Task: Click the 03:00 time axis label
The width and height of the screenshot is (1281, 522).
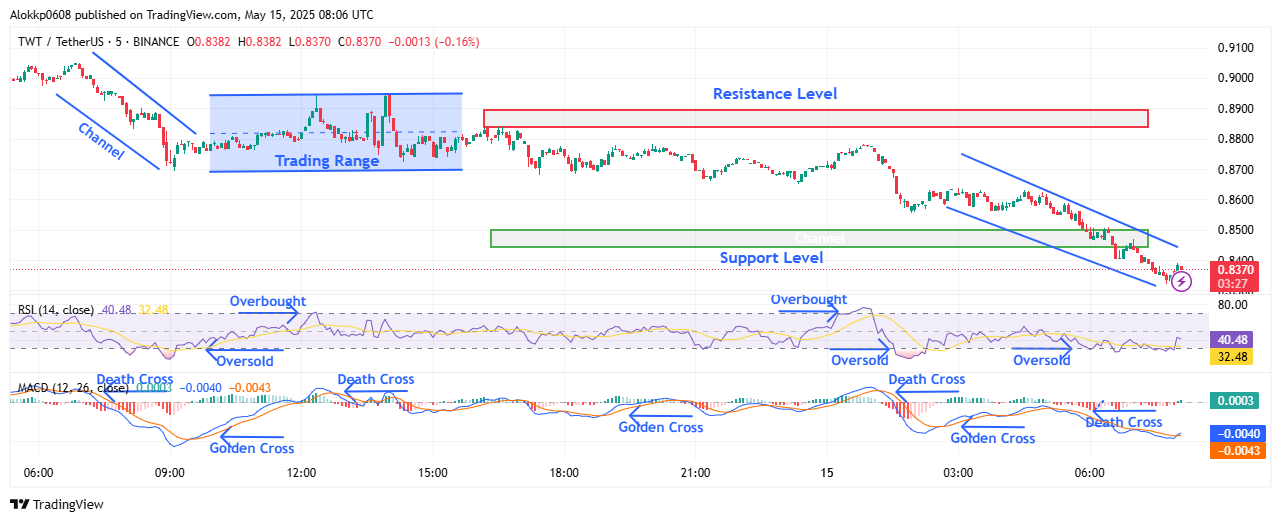Action: 958,472
